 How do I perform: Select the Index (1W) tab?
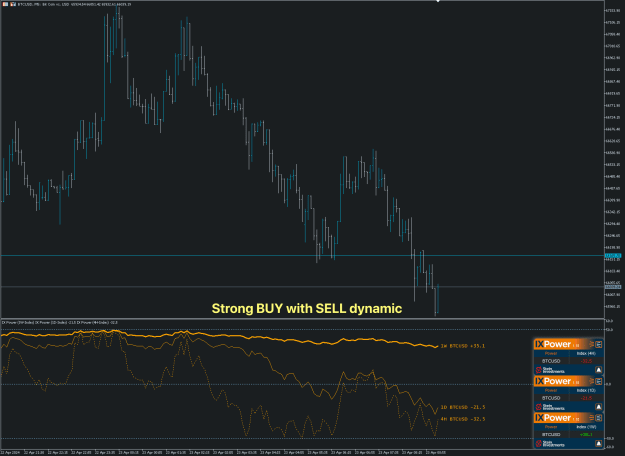pos(586,427)
